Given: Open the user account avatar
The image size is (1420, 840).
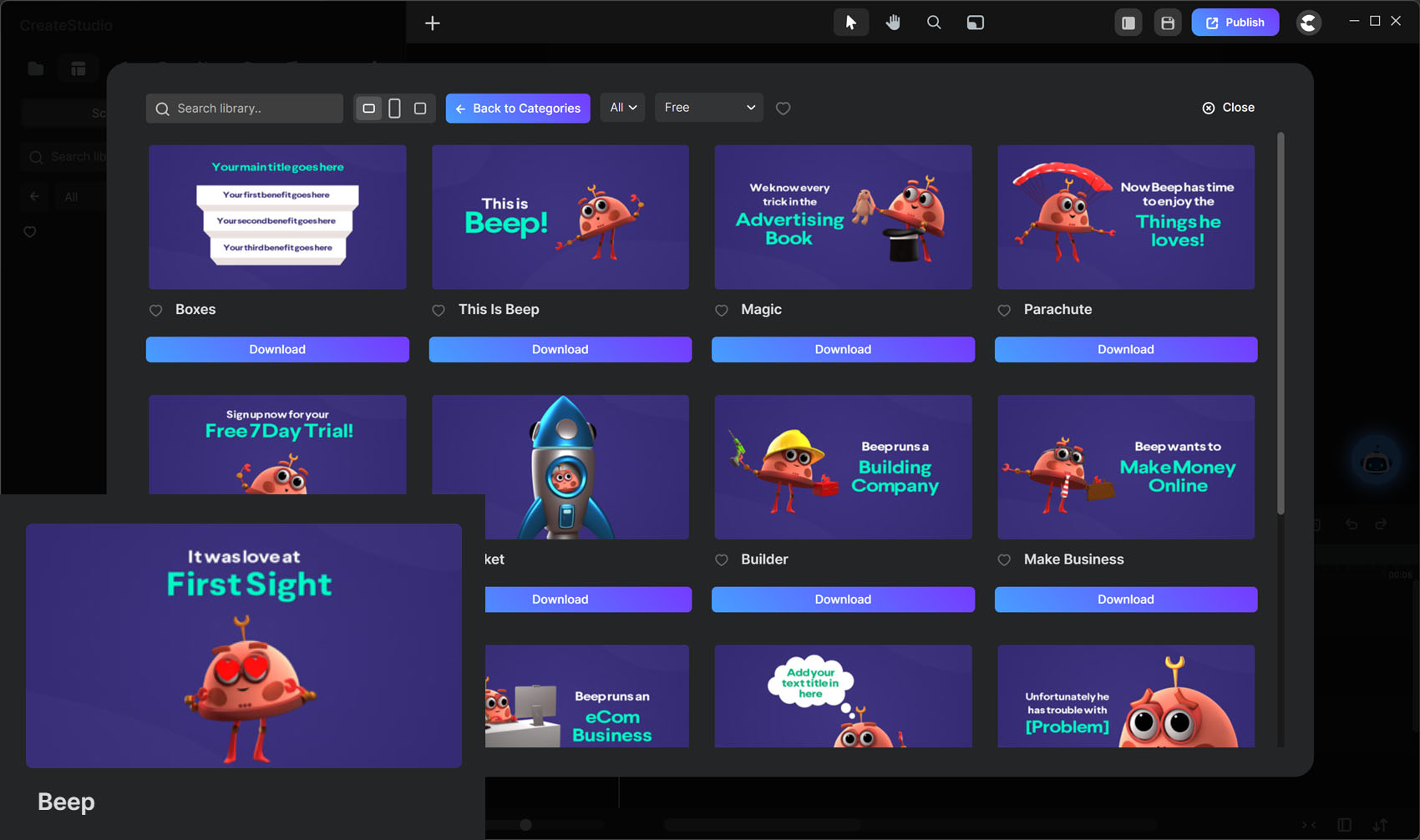Looking at the screenshot, I should point(1308,23).
